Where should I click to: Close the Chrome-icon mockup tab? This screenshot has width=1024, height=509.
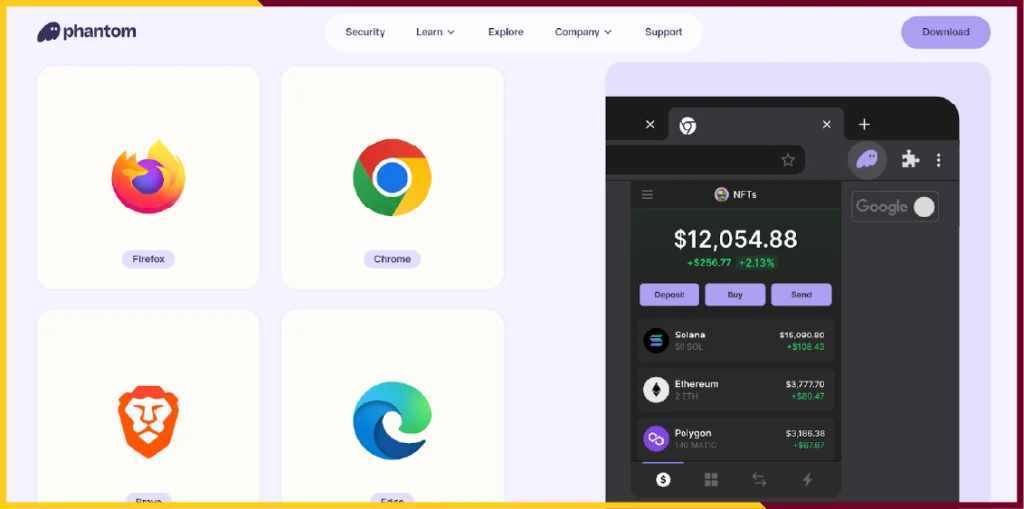tap(827, 124)
